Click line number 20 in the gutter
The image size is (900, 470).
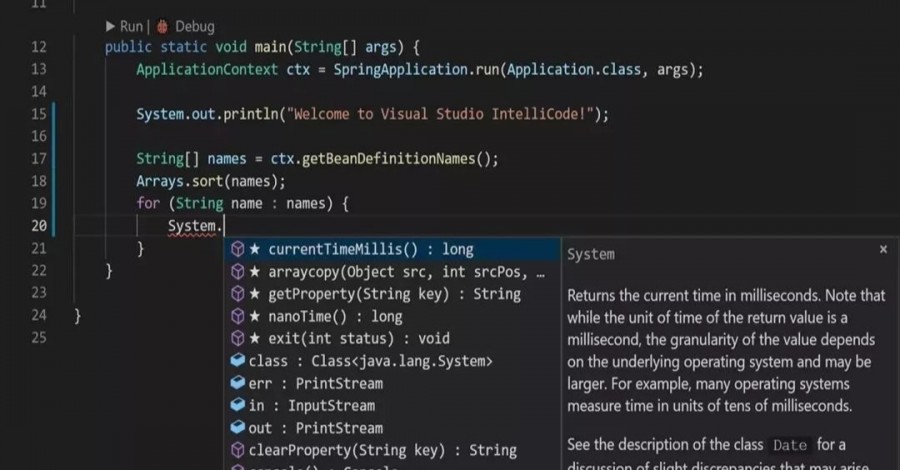(x=38, y=226)
